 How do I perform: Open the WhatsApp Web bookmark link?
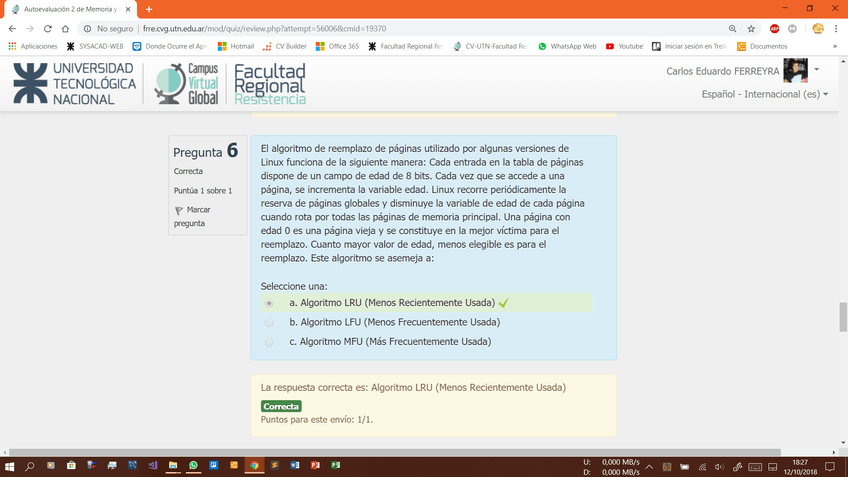coord(567,46)
